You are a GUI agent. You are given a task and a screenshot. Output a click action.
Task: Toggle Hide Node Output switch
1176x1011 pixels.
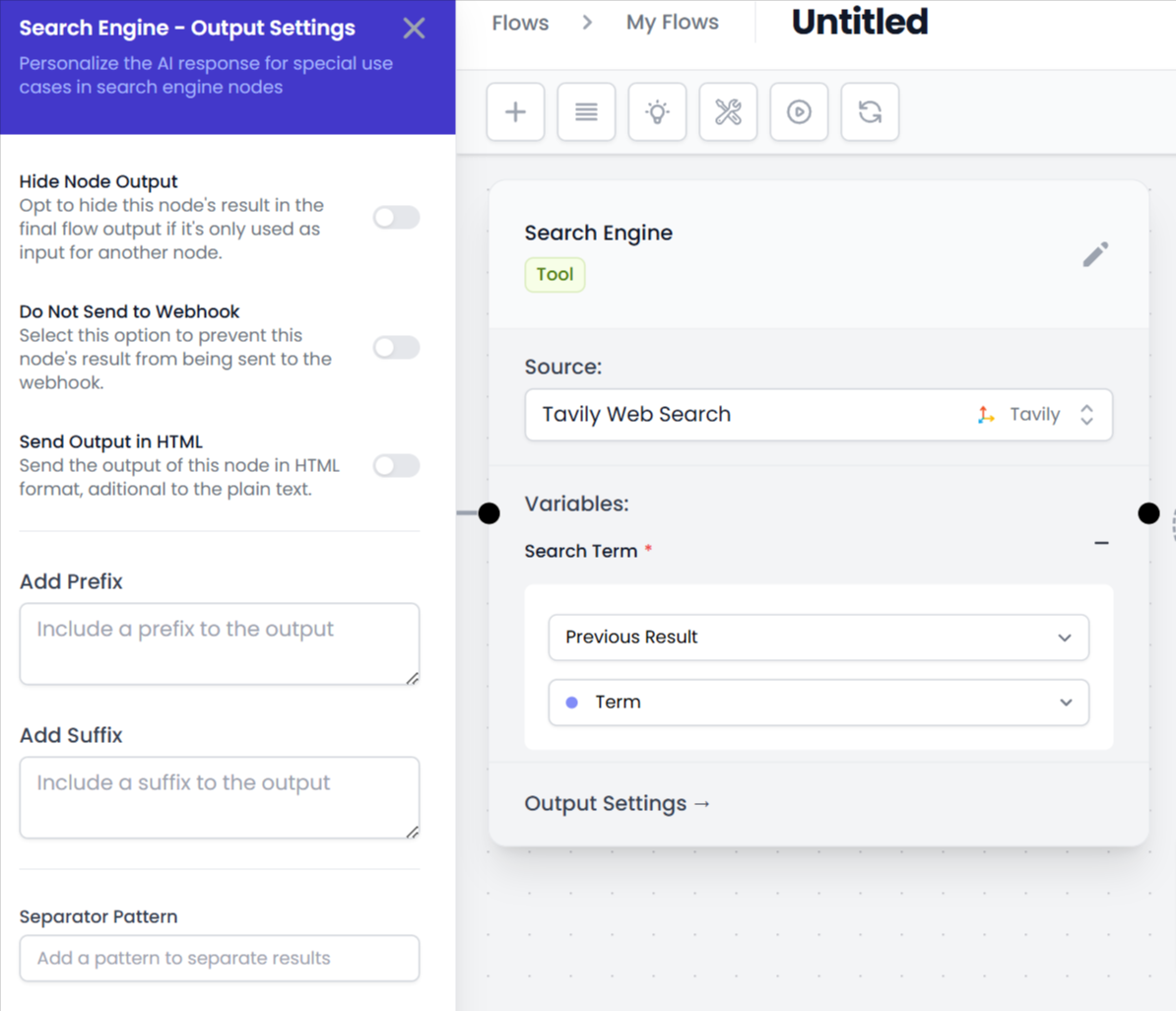point(396,218)
